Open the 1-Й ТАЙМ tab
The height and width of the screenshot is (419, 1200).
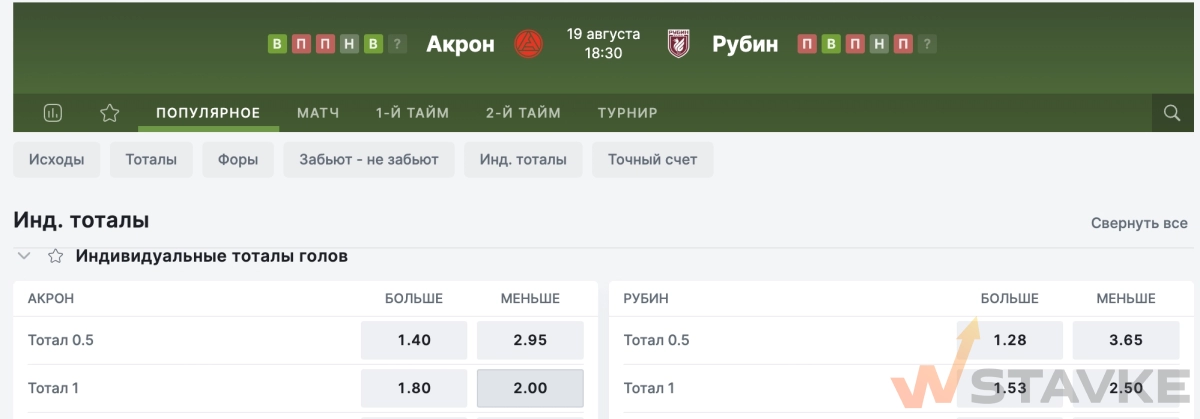pyautogui.click(x=412, y=113)
